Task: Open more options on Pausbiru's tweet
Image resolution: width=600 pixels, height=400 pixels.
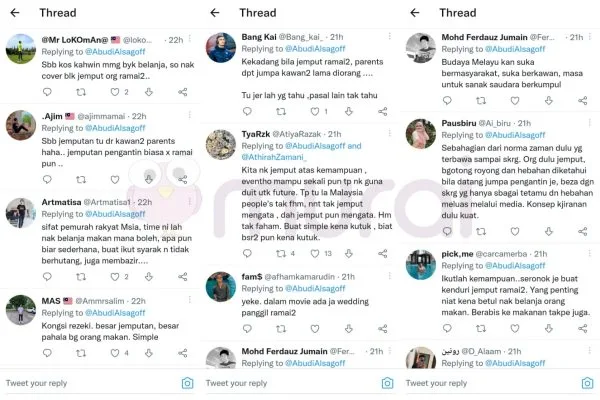Action: (590, 122)
